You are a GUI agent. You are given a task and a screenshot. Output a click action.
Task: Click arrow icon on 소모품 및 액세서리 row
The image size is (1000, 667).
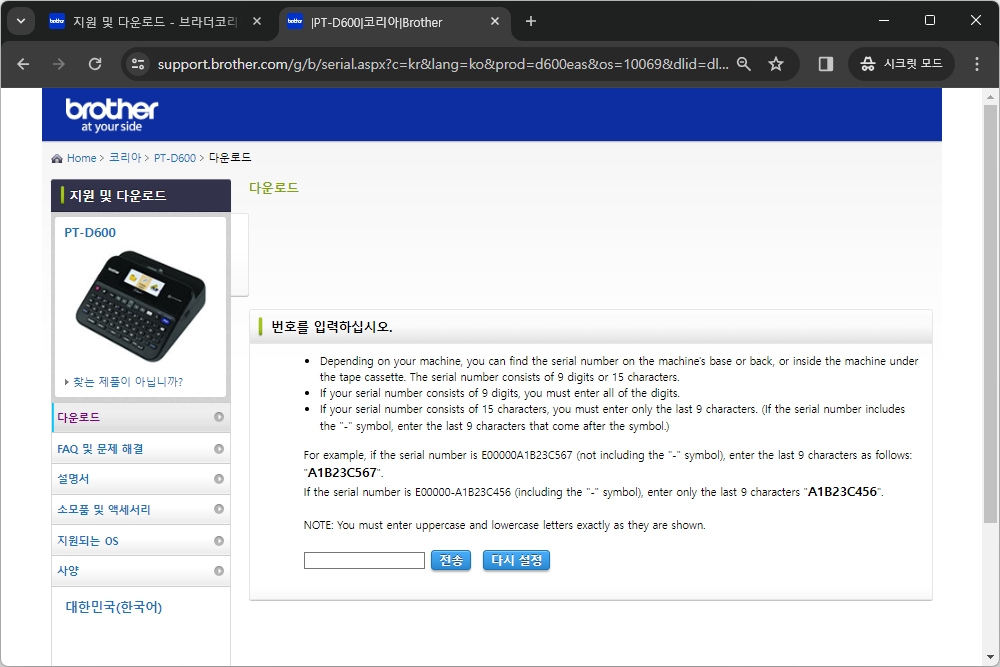pos(219,509)
